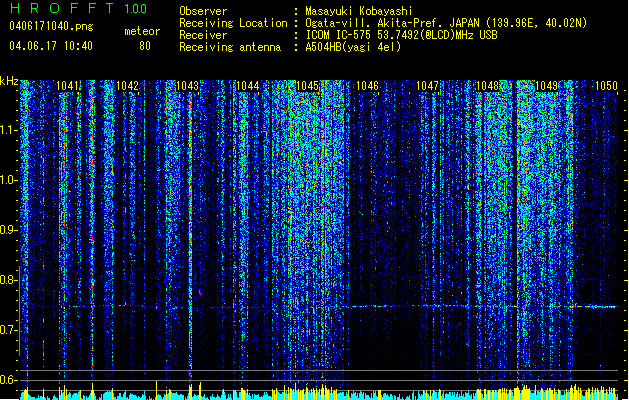Click the 1042 time marker
Viewport: 629px width, 400px height.
[x=127, y=86]
